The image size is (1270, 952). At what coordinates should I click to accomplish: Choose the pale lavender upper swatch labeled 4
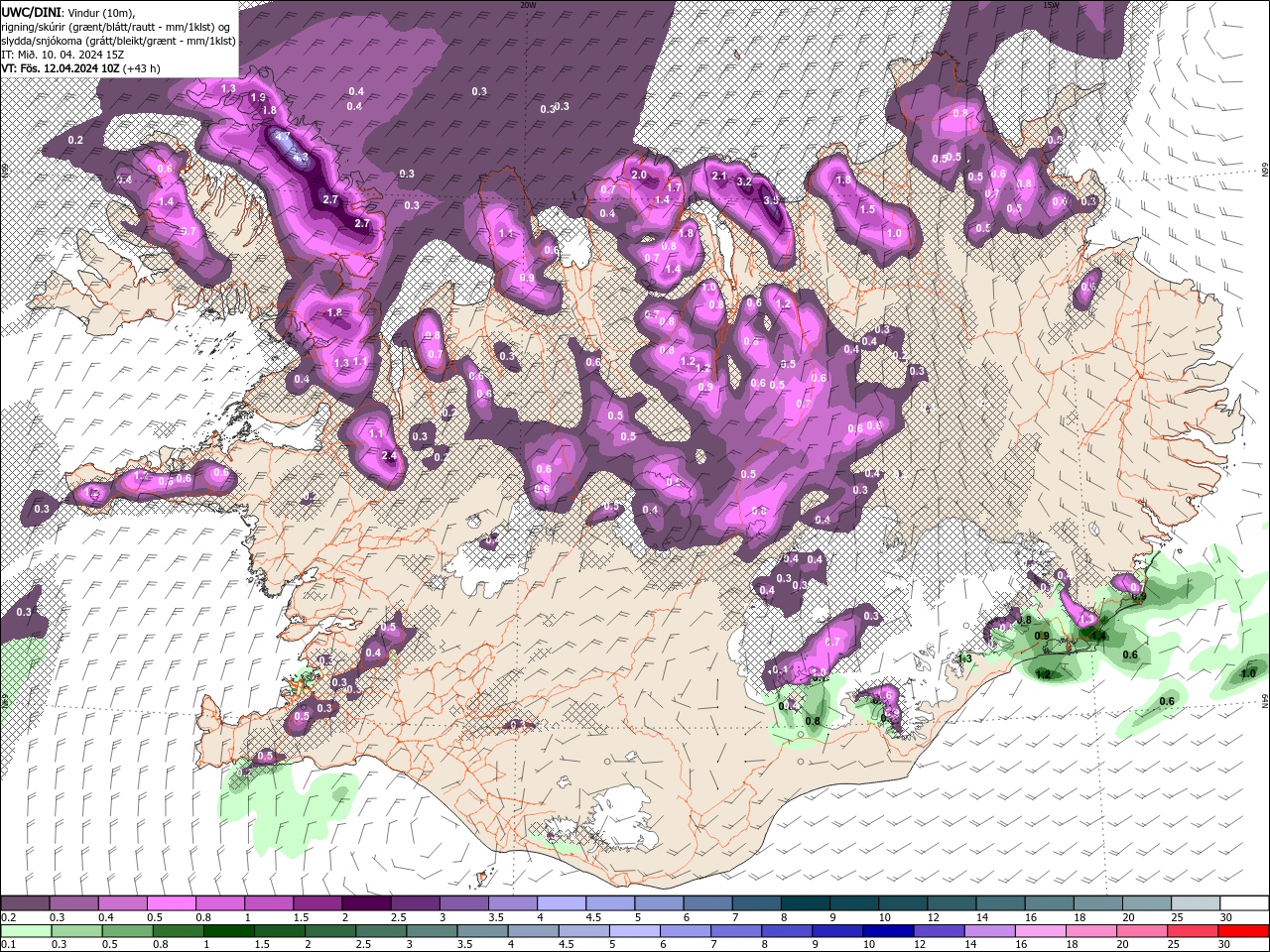pyautogui.click(x=562, y=903)
